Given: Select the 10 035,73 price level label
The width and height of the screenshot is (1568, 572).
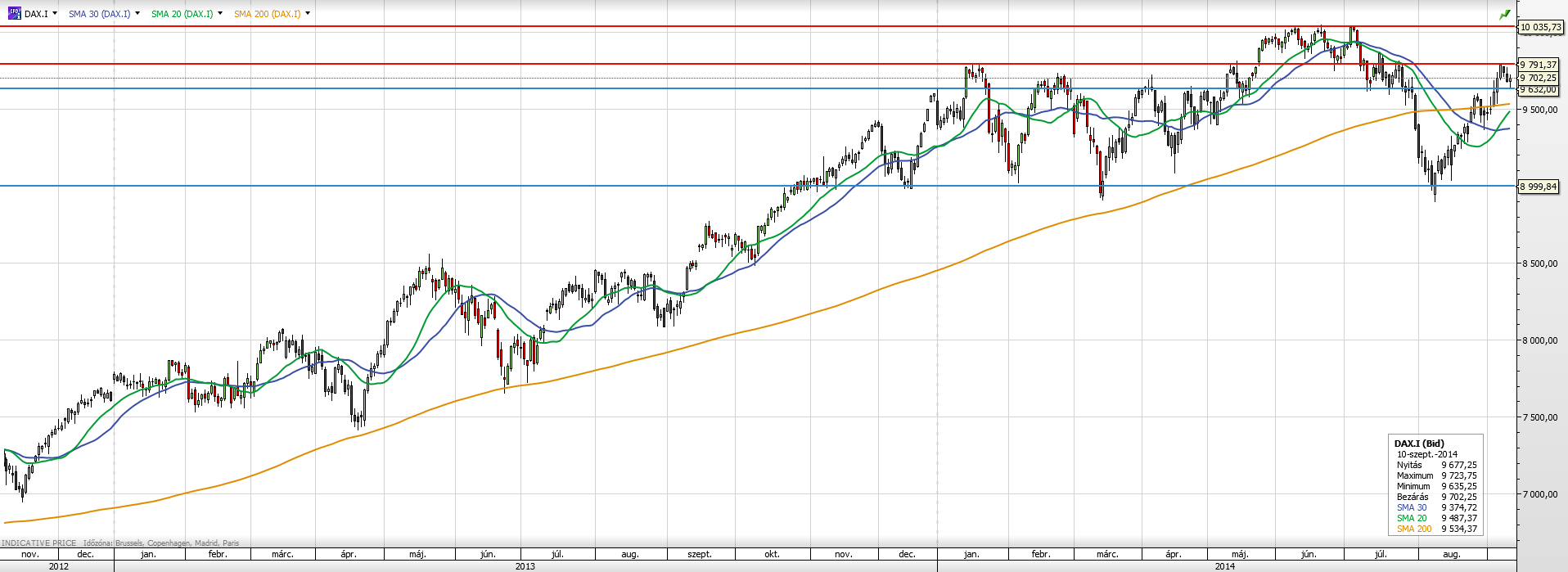Looking at the screenshot, I should [1540, 27].
